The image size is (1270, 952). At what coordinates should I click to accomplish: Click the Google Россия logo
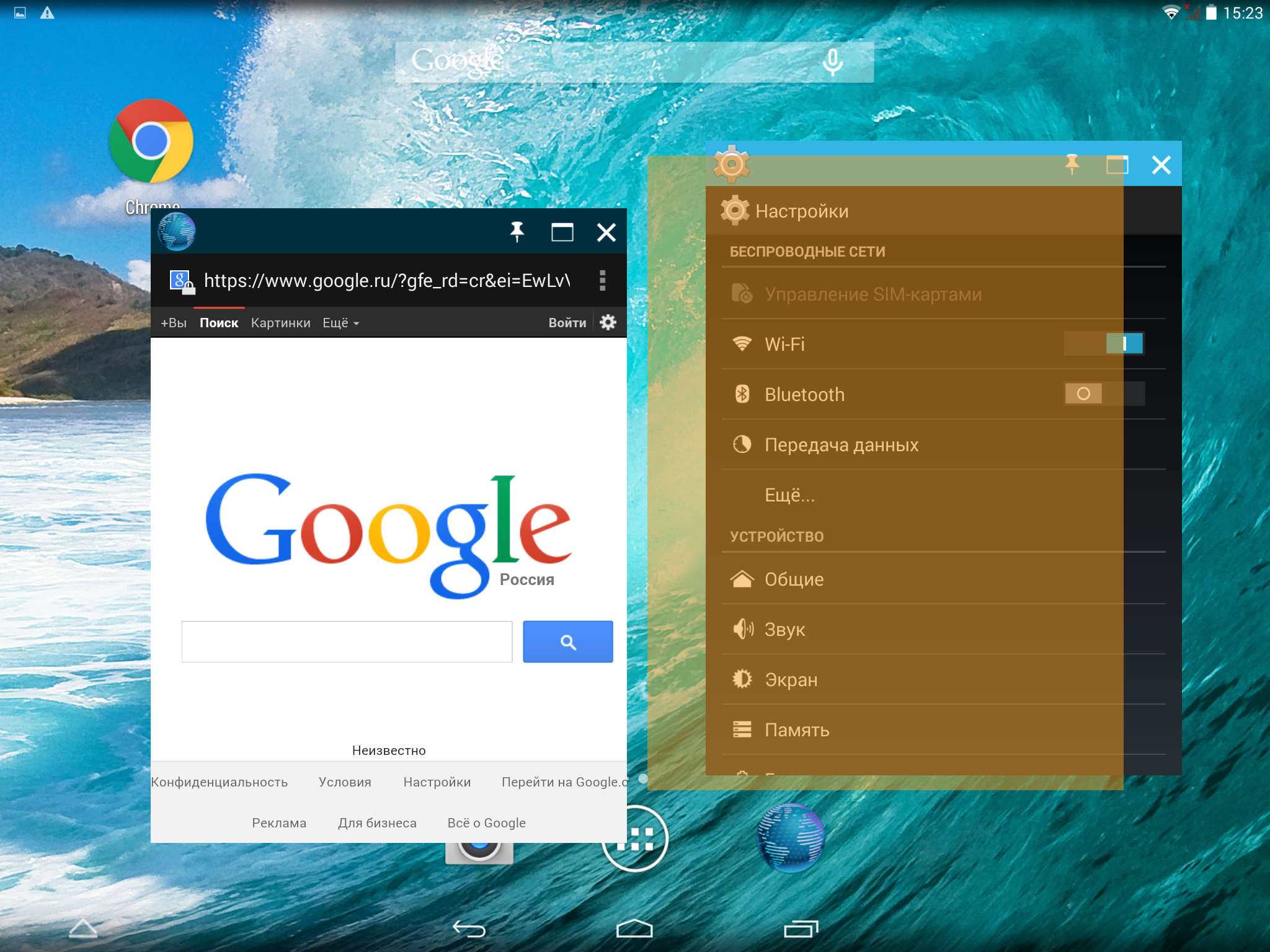click(388, 535)
